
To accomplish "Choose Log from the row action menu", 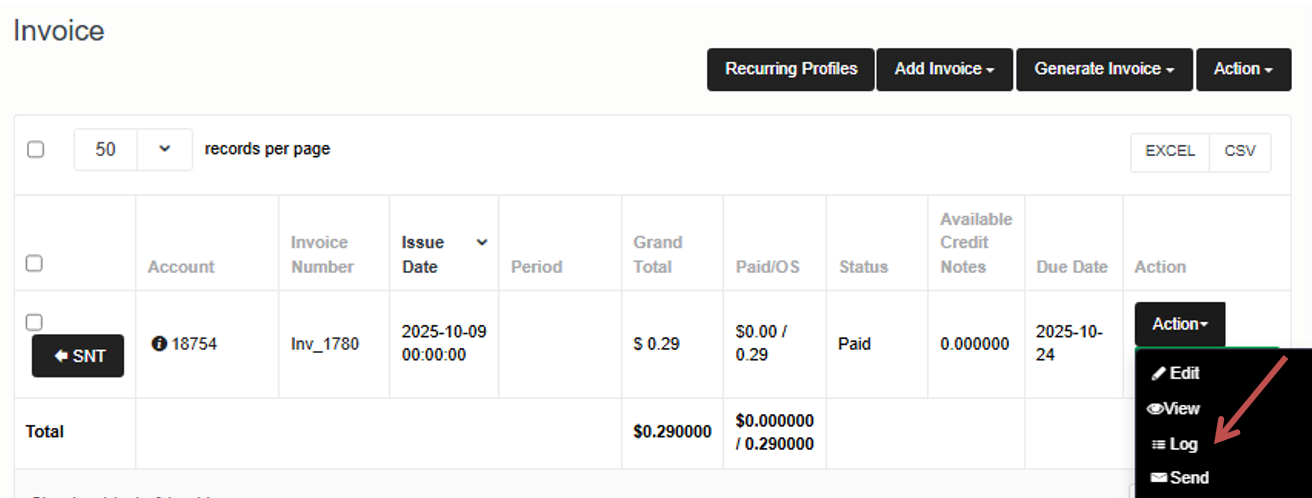I will [x=1183, y=444].
